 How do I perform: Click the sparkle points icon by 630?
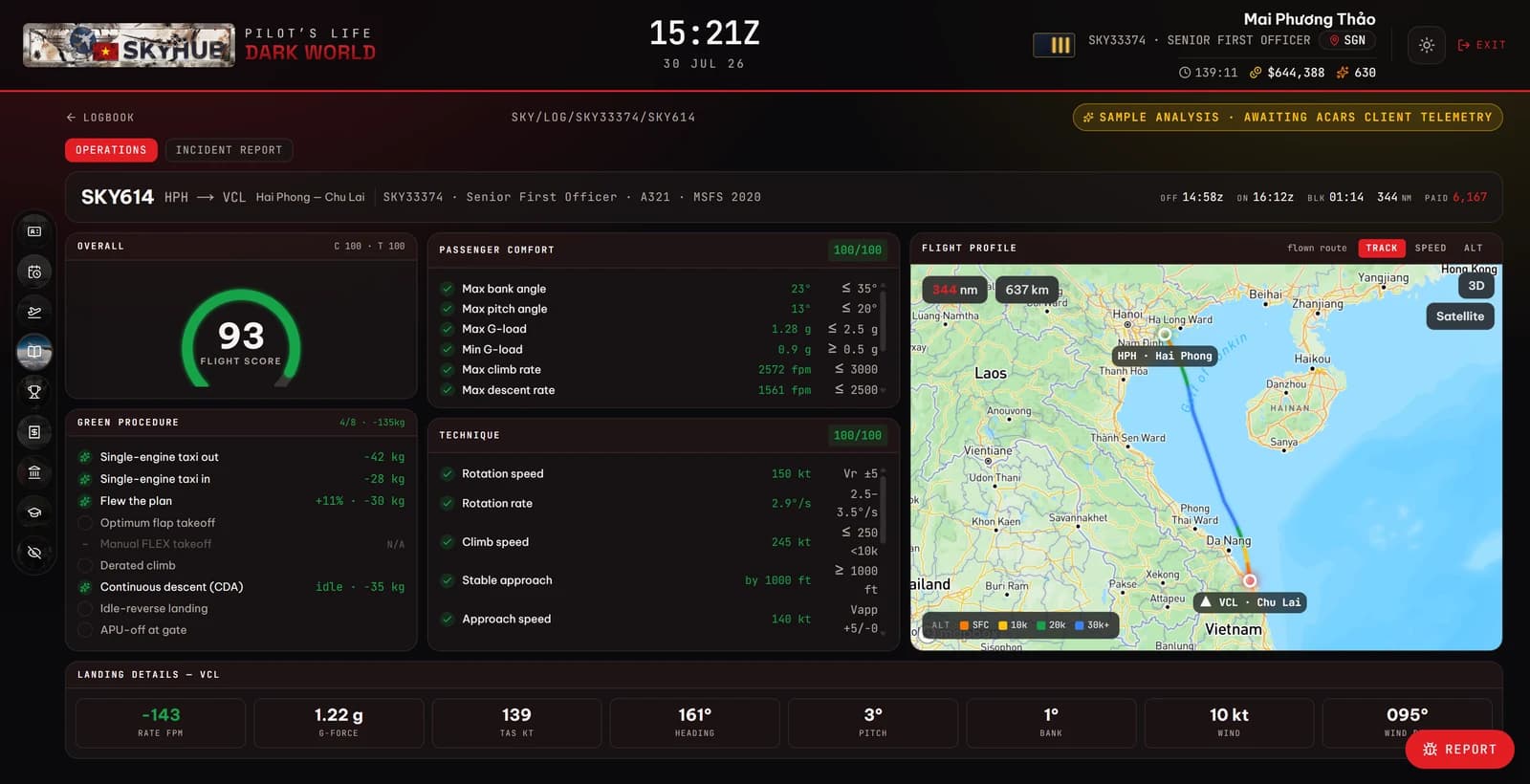coord(1343,73)
